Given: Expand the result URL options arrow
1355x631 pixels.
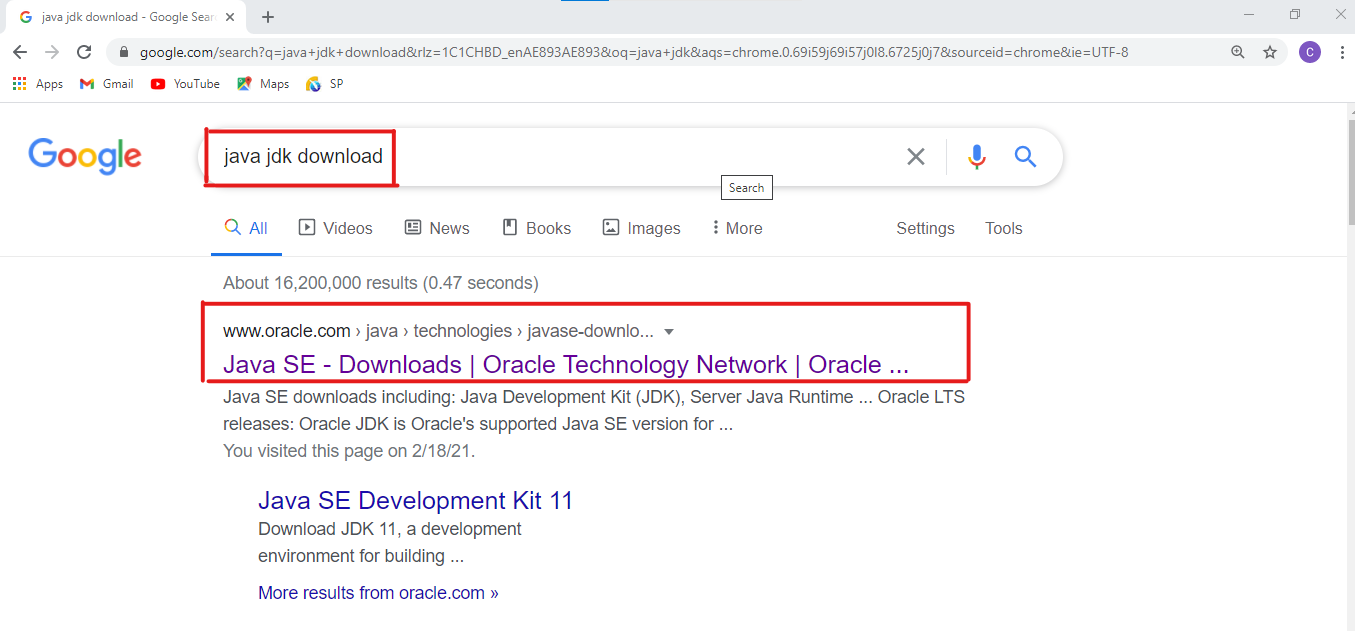Looking at the screenshot, I should [x=668, y=331].
